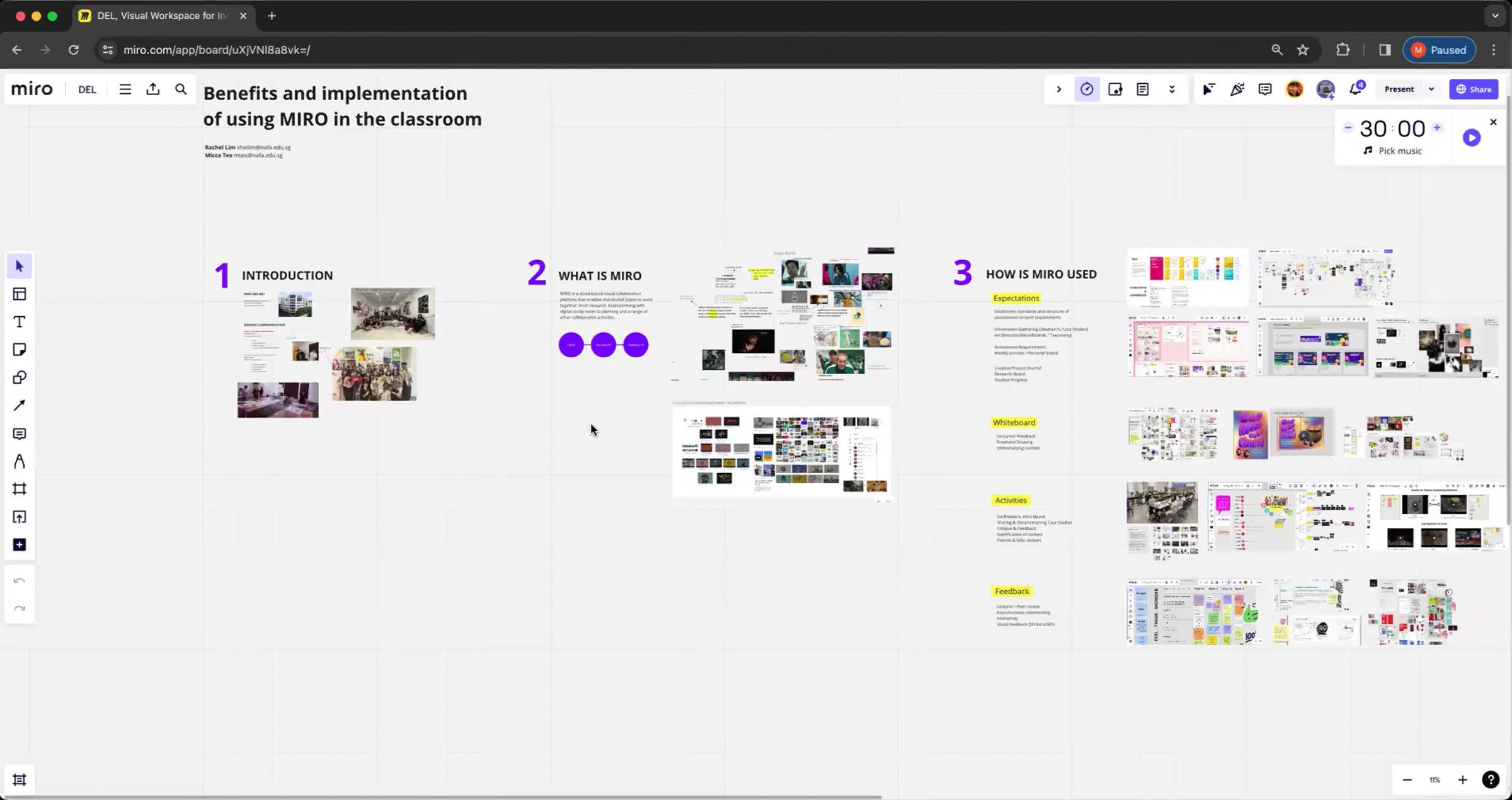Screen dimensions: 1512x800
Task: Open more apps with the plus tool
Action: pyautogui.click(x=20, y=545)
